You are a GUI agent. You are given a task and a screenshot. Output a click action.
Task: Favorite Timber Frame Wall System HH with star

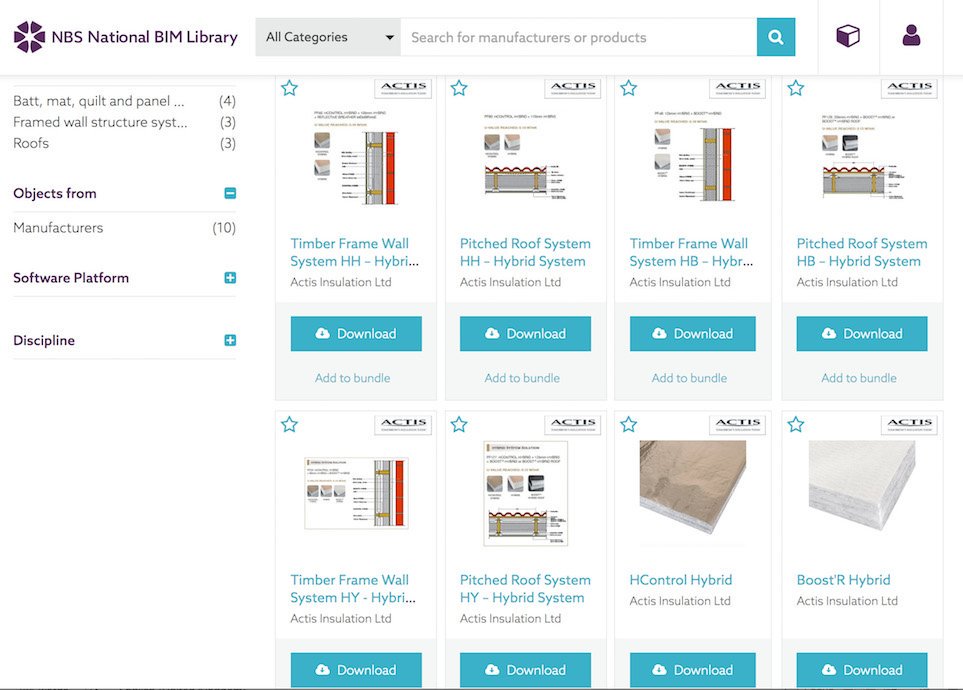click(289, 88)
